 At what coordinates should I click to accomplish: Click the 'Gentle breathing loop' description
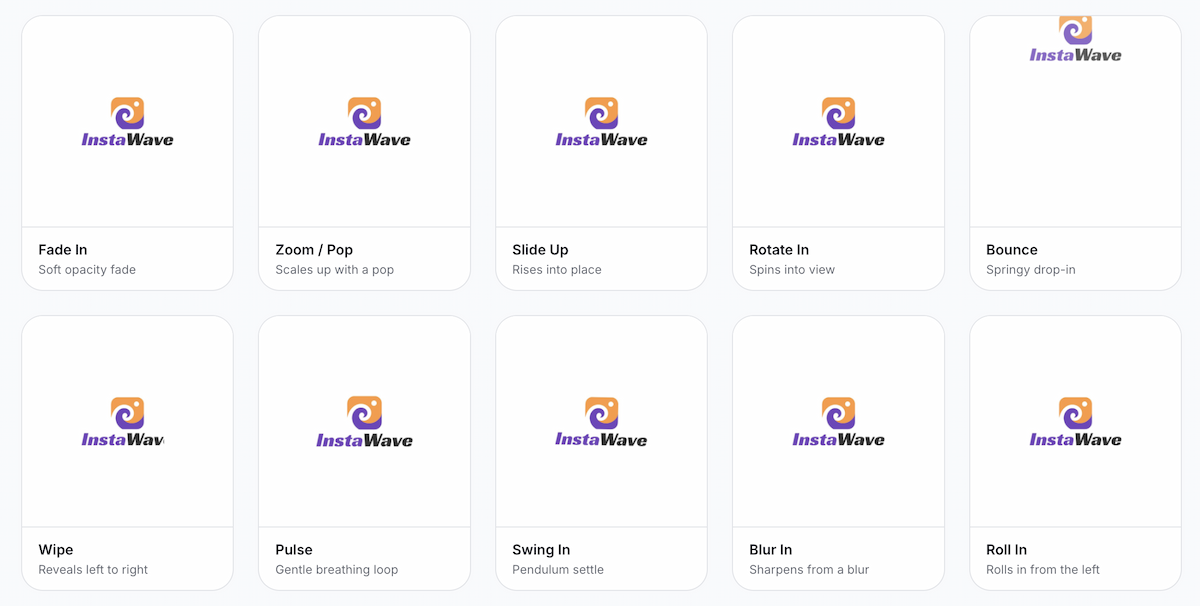(337, 570)
